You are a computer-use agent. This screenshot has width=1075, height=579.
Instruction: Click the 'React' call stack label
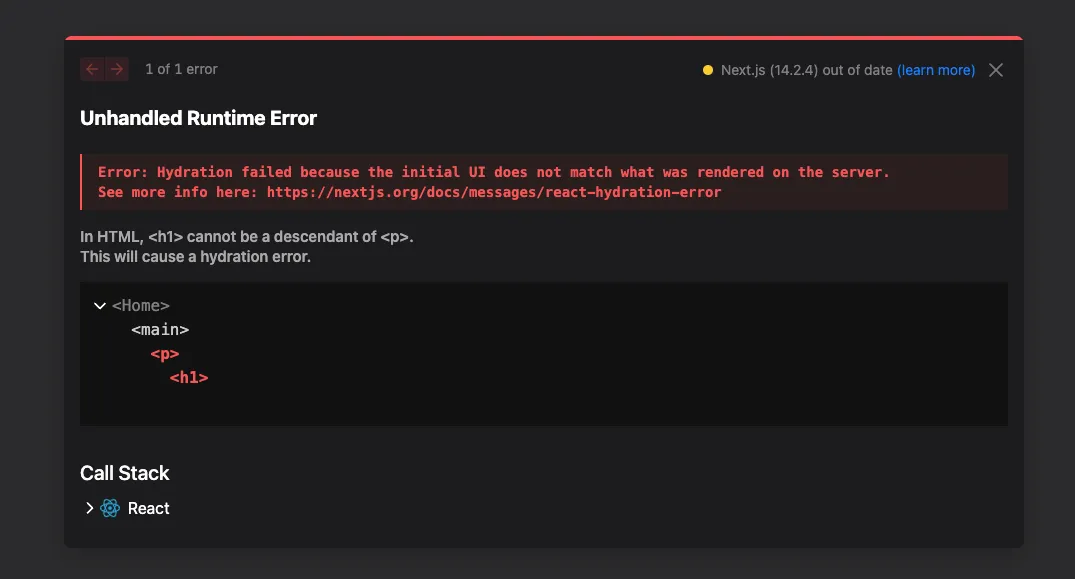148,508
